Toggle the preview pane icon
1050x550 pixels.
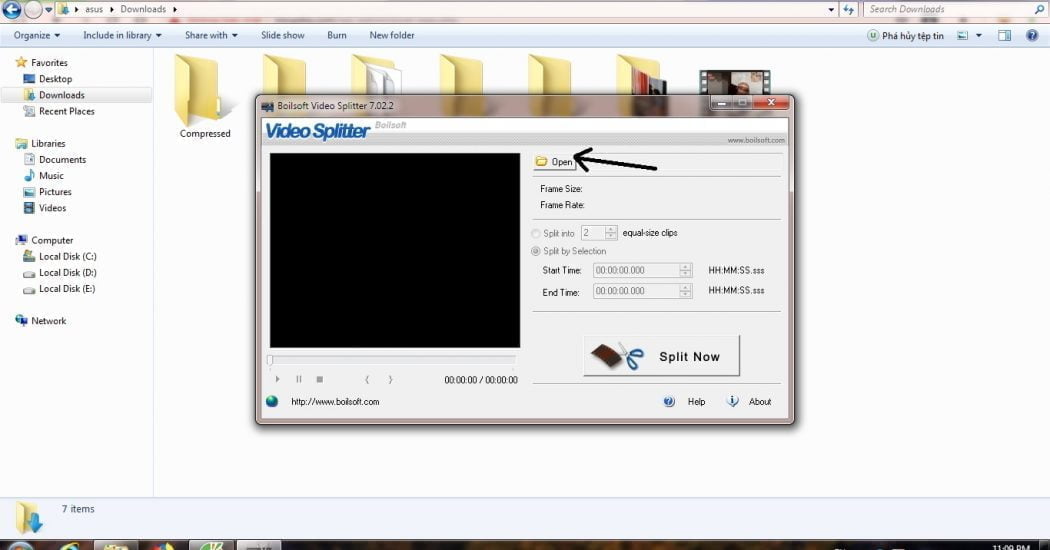point(1004,36)
